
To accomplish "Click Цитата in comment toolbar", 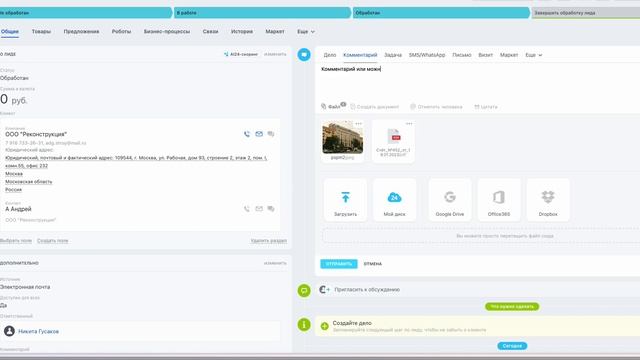I will [486, 107].
